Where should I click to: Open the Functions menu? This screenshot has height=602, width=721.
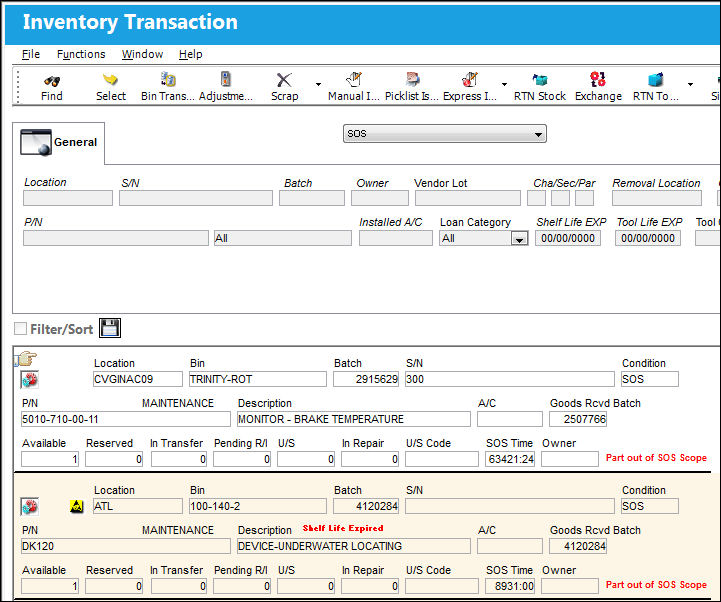81,54
